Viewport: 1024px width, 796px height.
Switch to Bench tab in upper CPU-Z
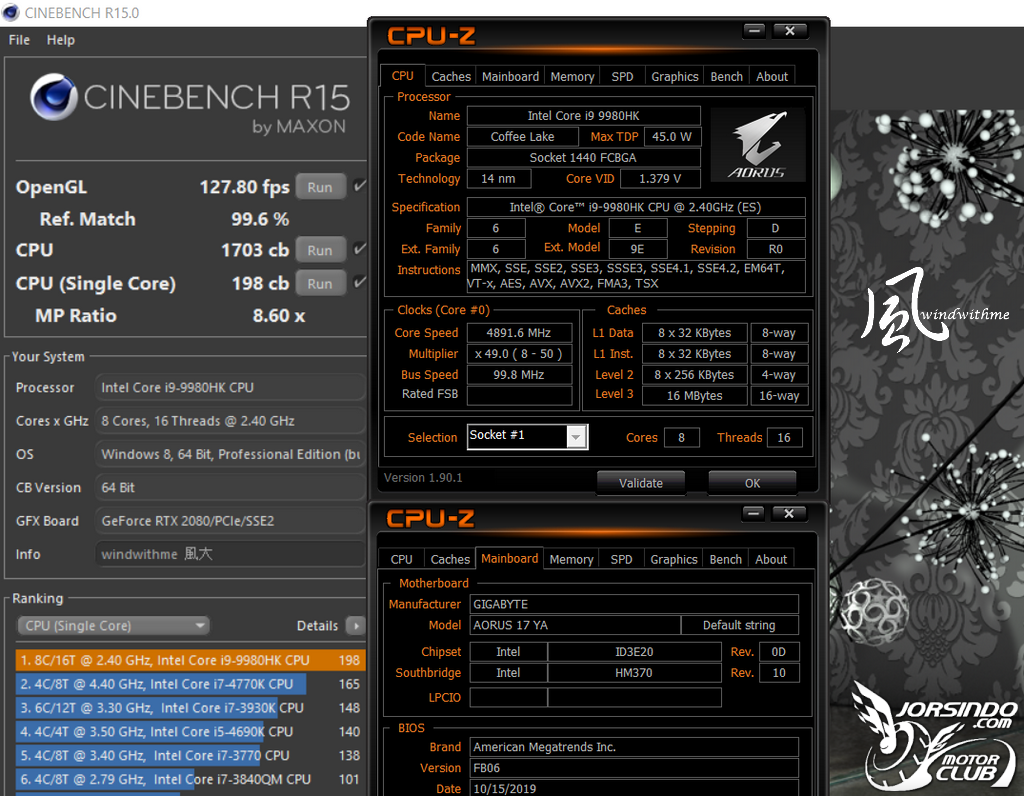(x=726, y=76)
